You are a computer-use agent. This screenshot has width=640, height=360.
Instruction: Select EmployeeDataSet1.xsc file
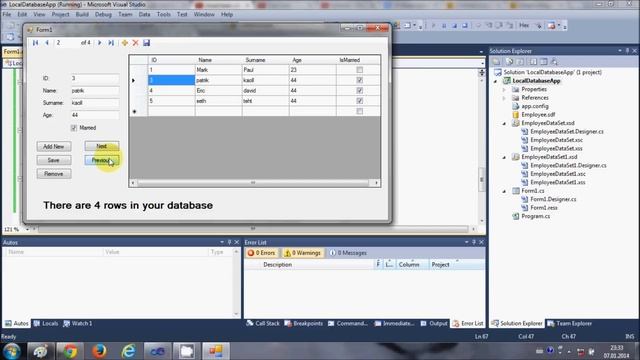pos(558,174)
